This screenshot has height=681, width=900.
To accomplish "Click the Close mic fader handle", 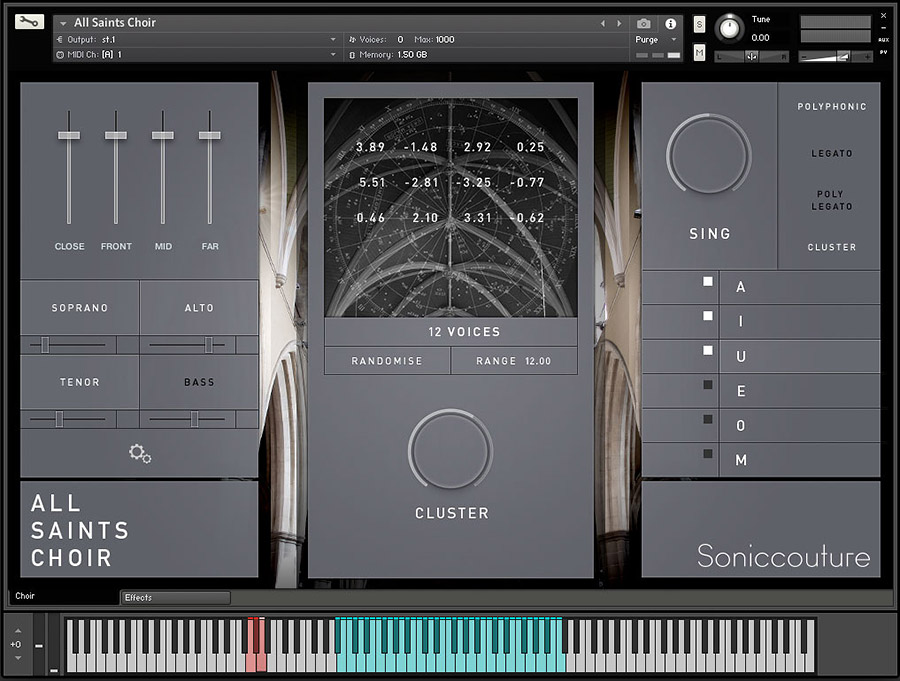I will pyautogui.click(x=69, y=135).
